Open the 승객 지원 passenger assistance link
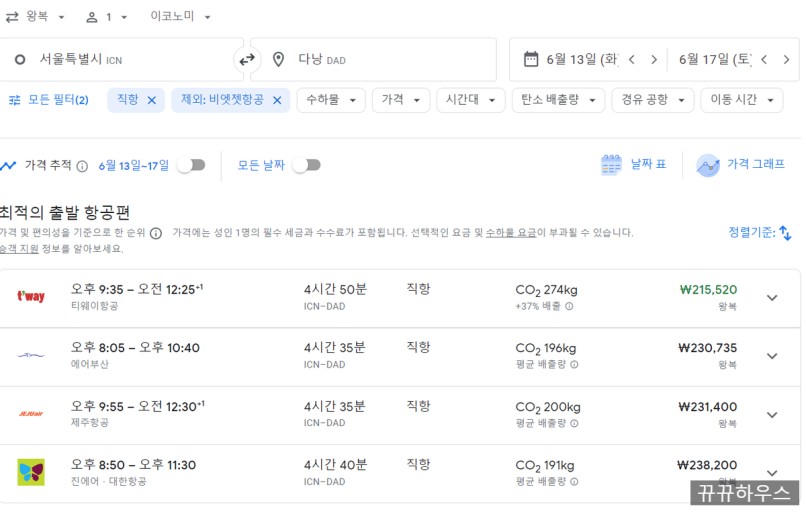 (19, 249)
